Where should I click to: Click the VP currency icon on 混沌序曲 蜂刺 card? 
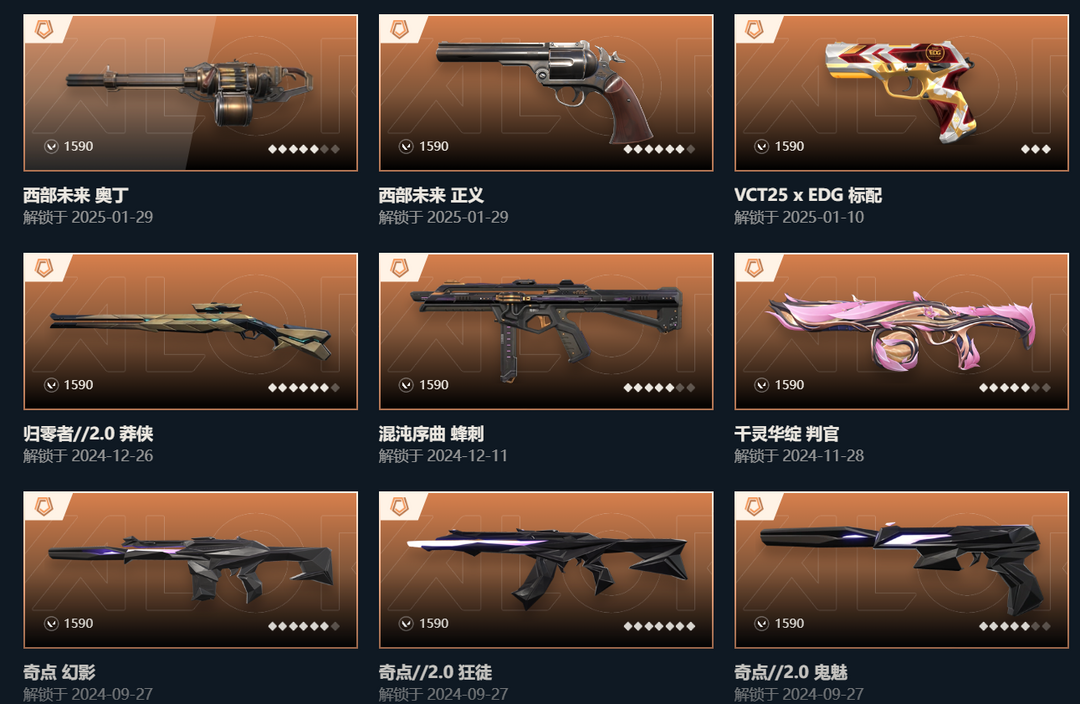[406, 385]
